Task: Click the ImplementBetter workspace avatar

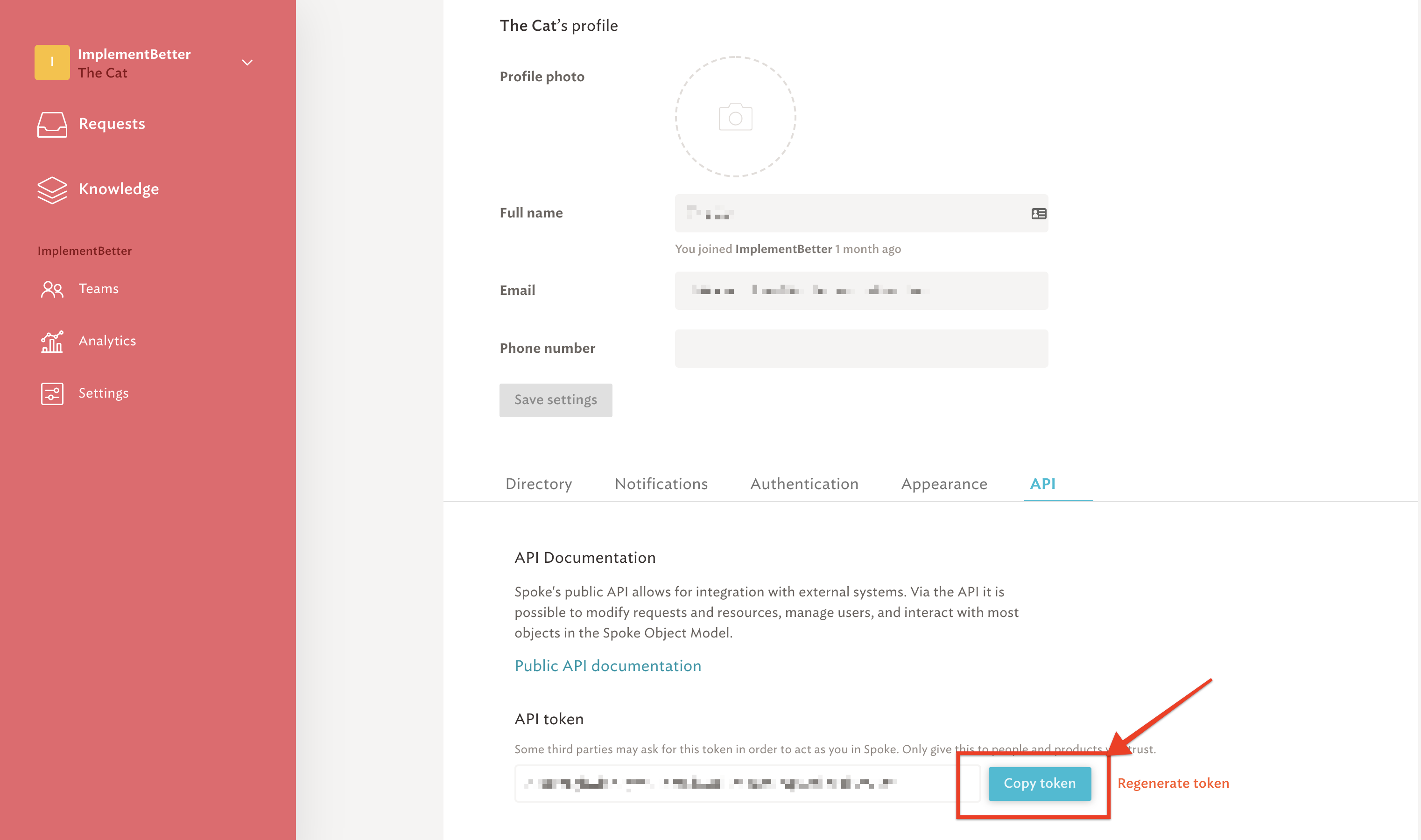Action: [x=52, y=62]
